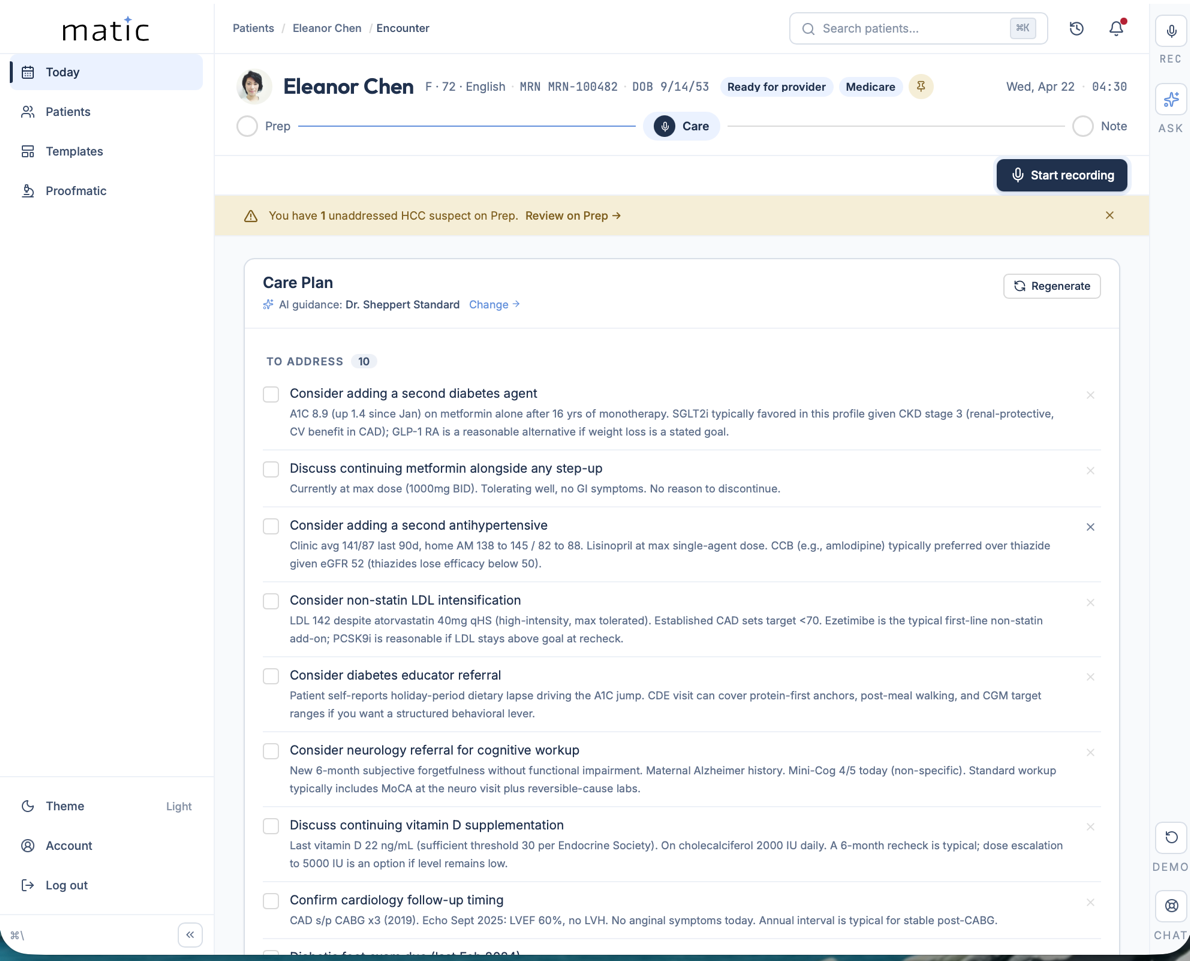Click the 'Patients' breadcrumb link

click(x=253, y=28)
